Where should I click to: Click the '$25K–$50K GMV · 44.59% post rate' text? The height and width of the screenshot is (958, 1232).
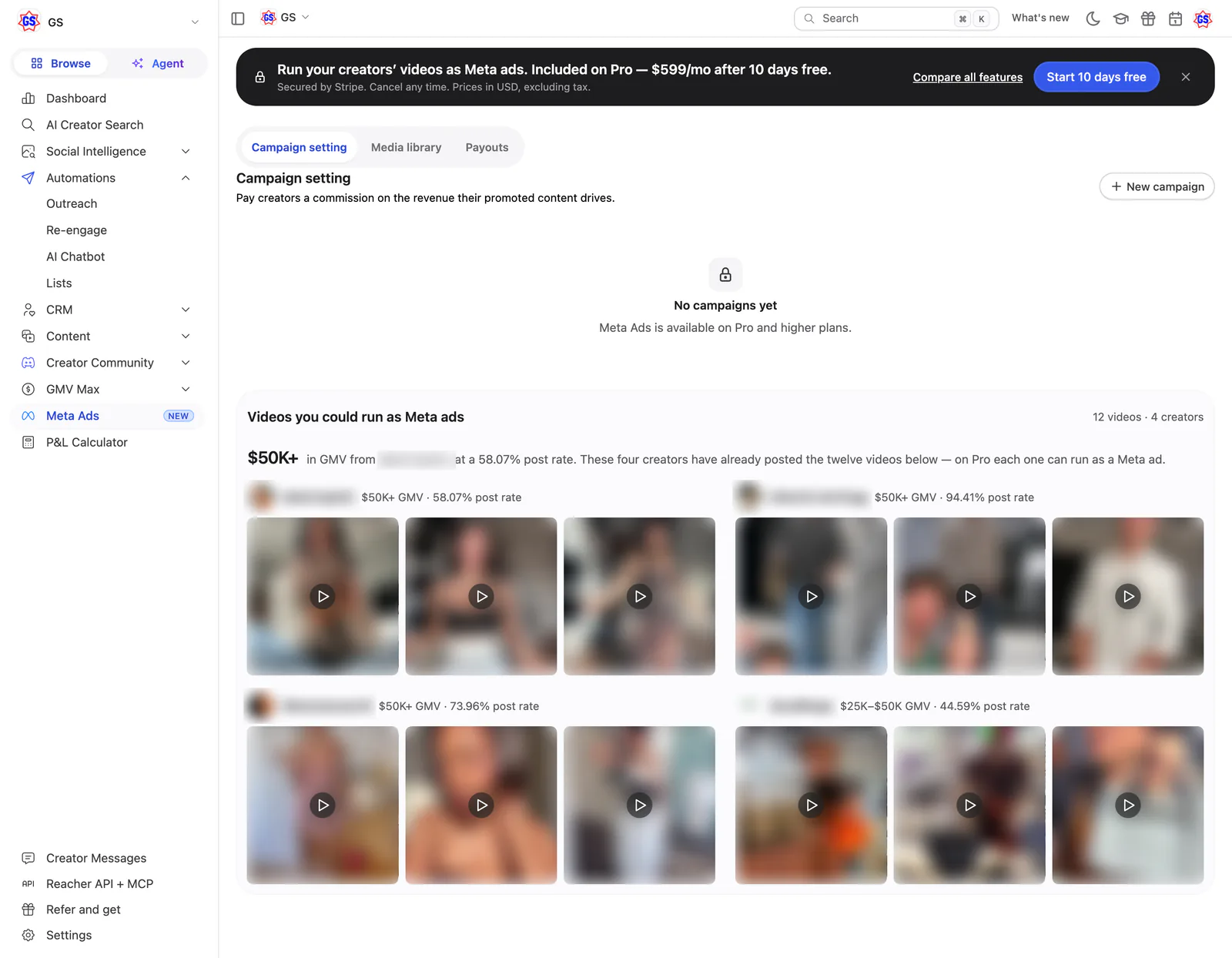(x=935, y=706)
